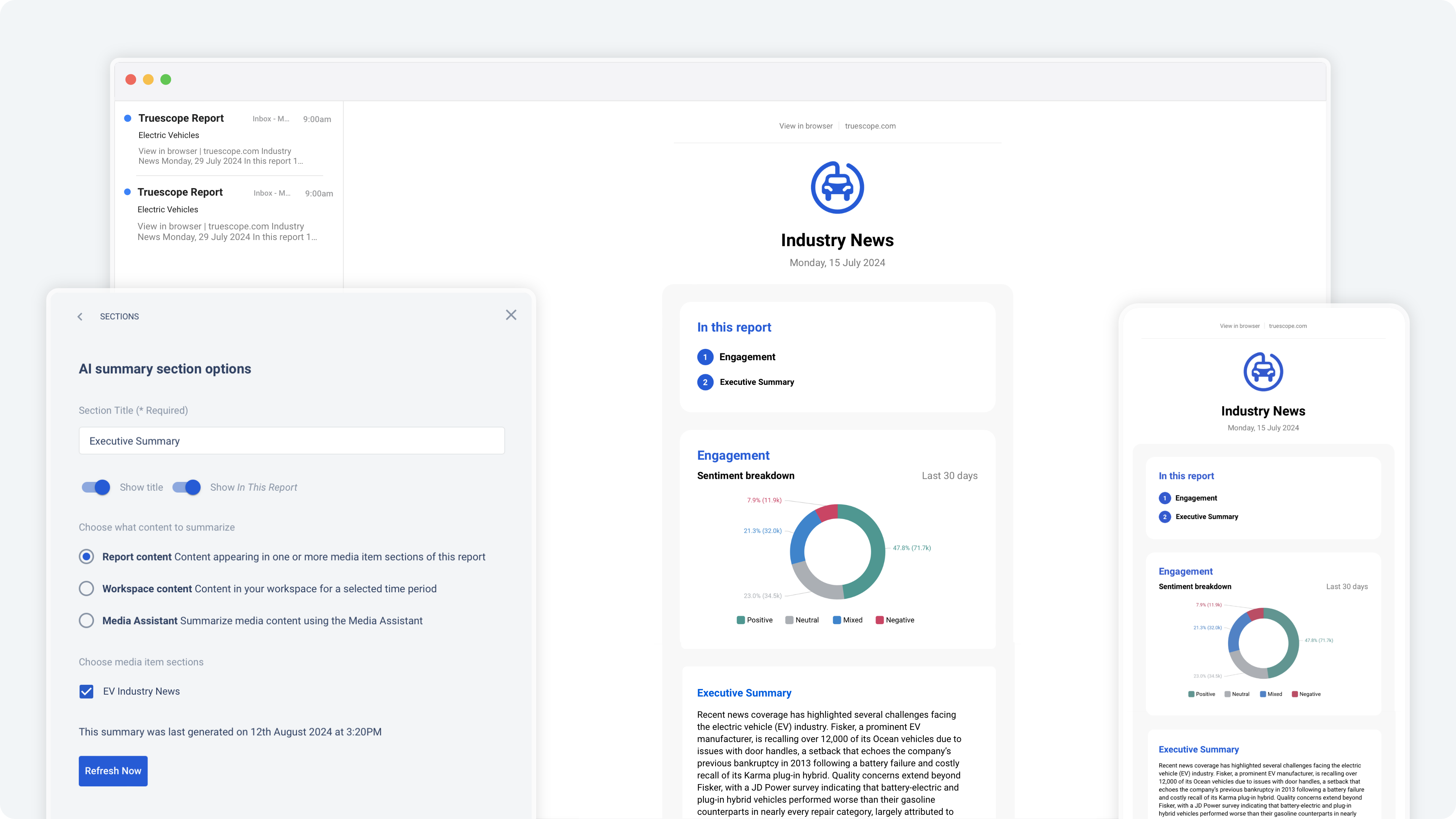Click the number 1 Engagement badge

point(705,357)
